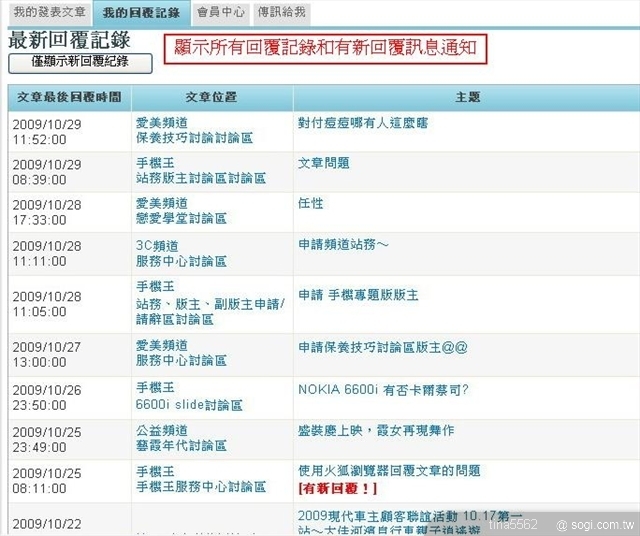Open the 盛裝應上映，霞女再現舞作 topic
This screenshot has height=536, width=640.
pos(376,430)
